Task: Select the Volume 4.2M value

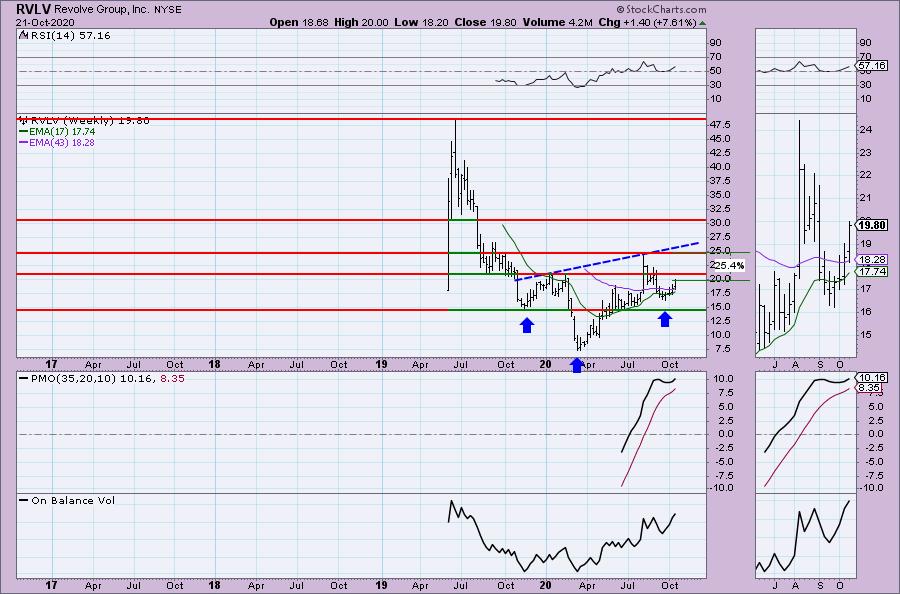Action: 557,22
